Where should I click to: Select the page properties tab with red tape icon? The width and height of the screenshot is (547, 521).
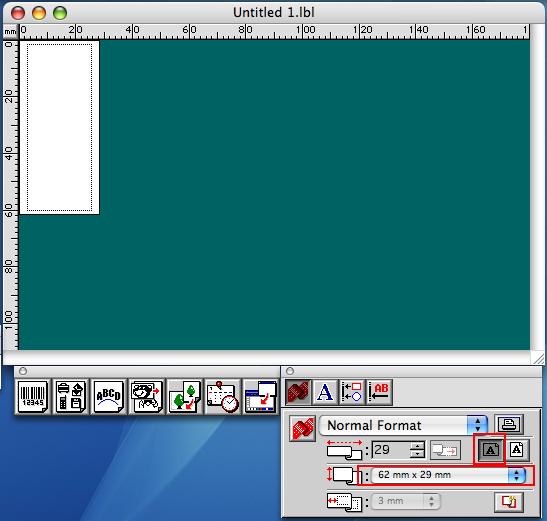pyautogui.click(x=298, y=392)
